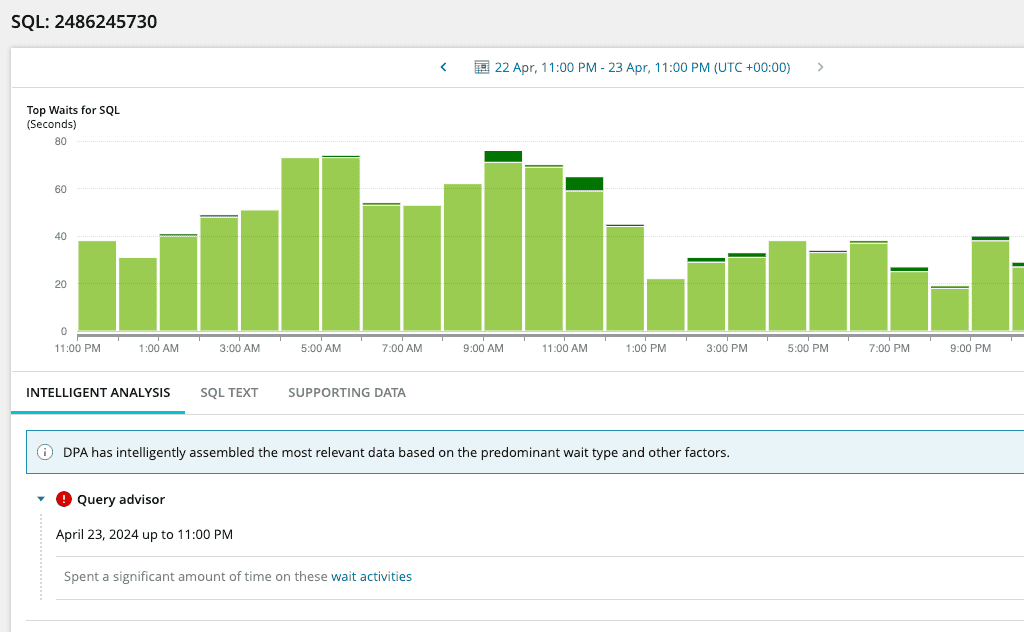Click the left chevron to view previous time period
This screenshot has width=1024, height=640.
tap(443, 67)
